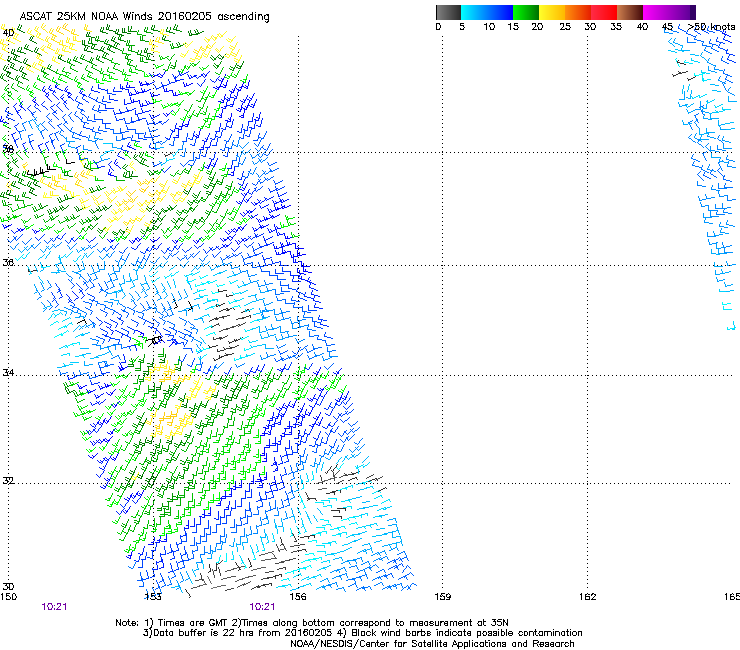Pick the red 30-35 knots color bar segment
Screen dimensions: 740x650
604,12
